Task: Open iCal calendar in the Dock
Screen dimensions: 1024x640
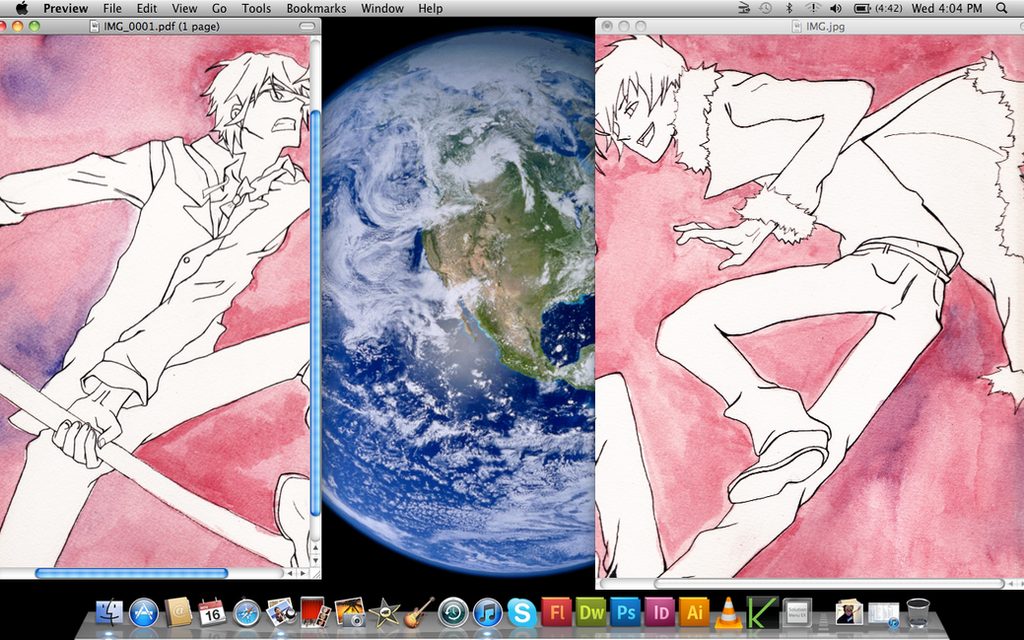Action: [x=212, y=613]
